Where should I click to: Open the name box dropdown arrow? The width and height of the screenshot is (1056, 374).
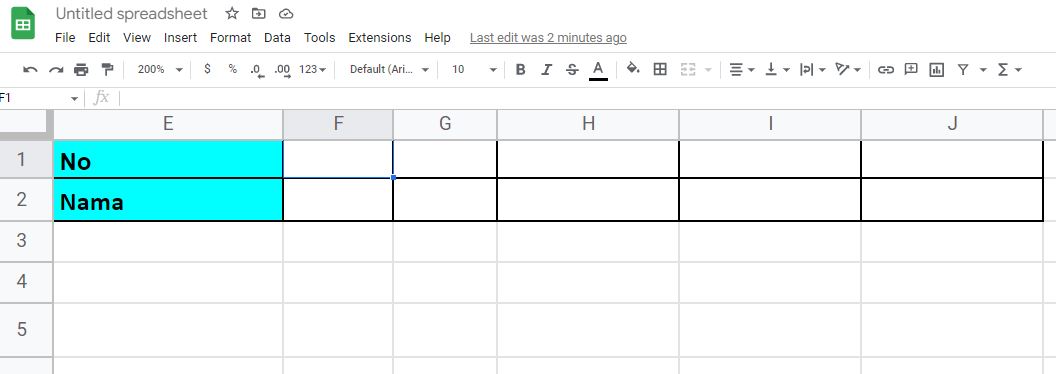tap(74, 99)
